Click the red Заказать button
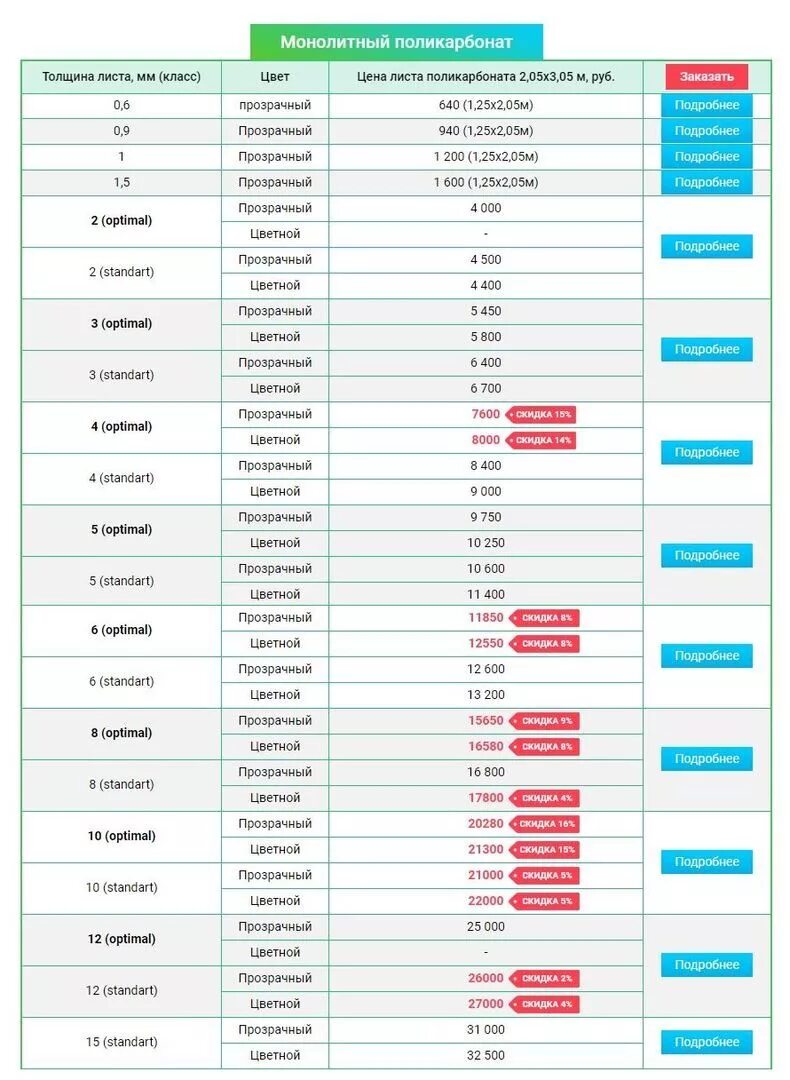Image resolution: width=790 pixels, height=1080 pixels. pos(706,76)
